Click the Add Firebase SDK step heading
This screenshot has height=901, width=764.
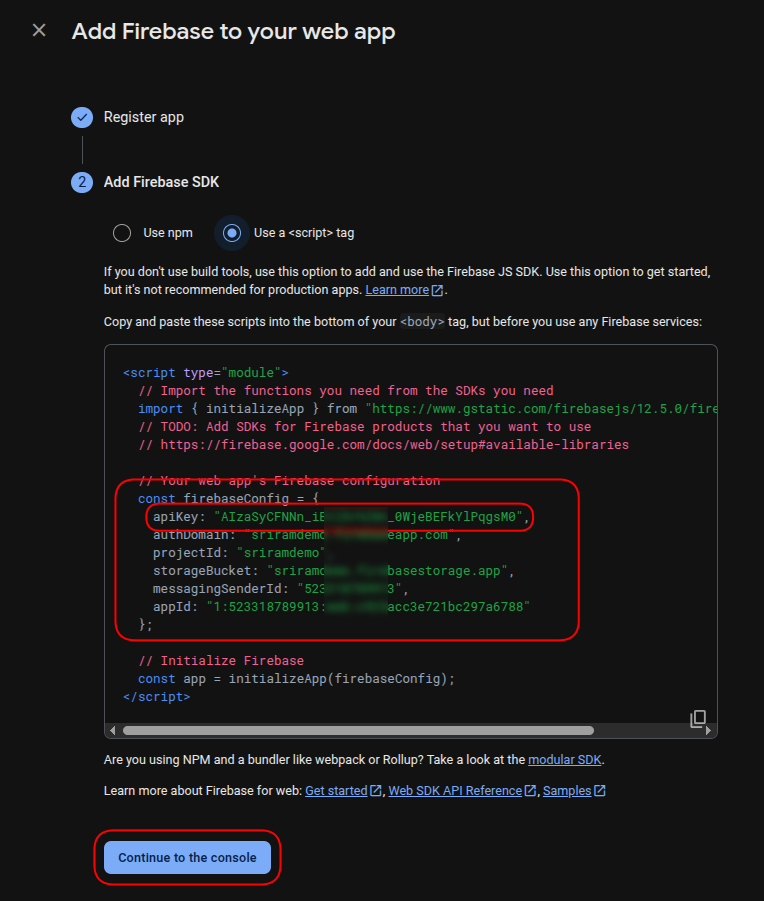pos(161,182)
